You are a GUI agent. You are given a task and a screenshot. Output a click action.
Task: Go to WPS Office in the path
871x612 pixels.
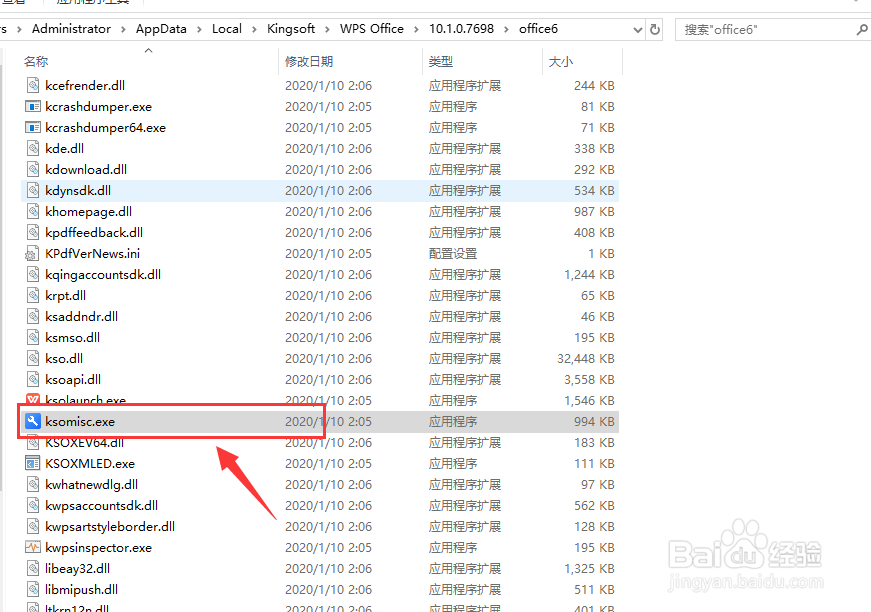pos(372,29)
